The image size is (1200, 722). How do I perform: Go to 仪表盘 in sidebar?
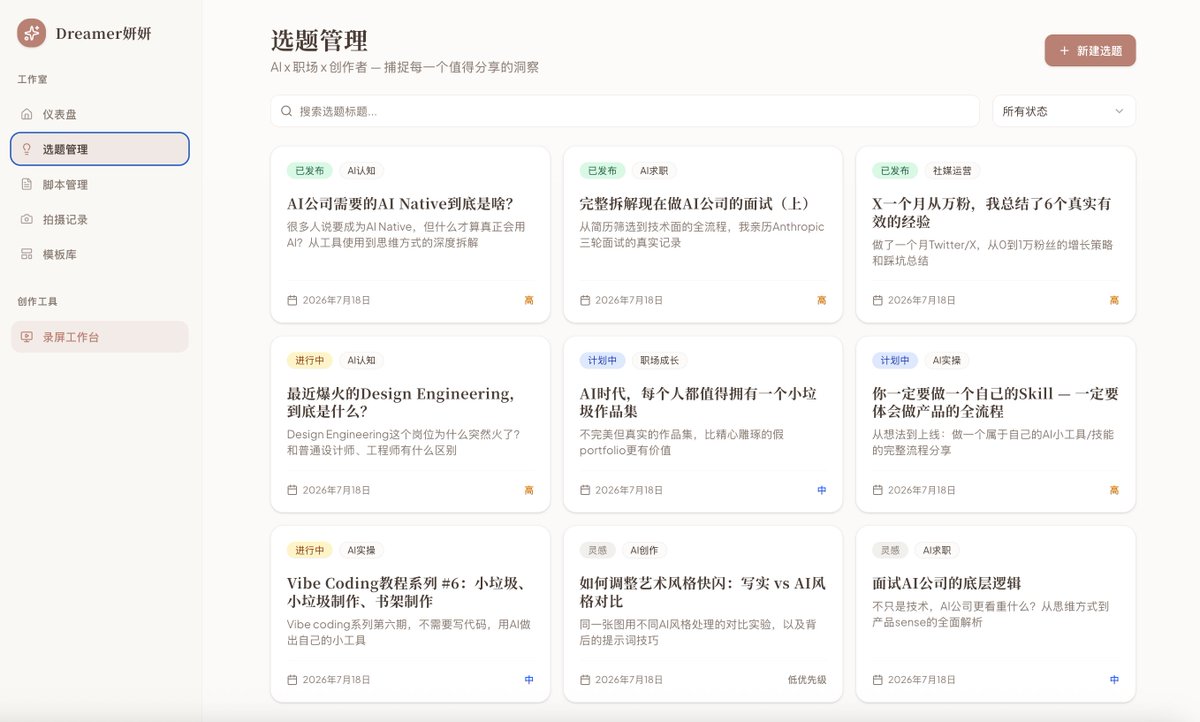click(100, 114)
